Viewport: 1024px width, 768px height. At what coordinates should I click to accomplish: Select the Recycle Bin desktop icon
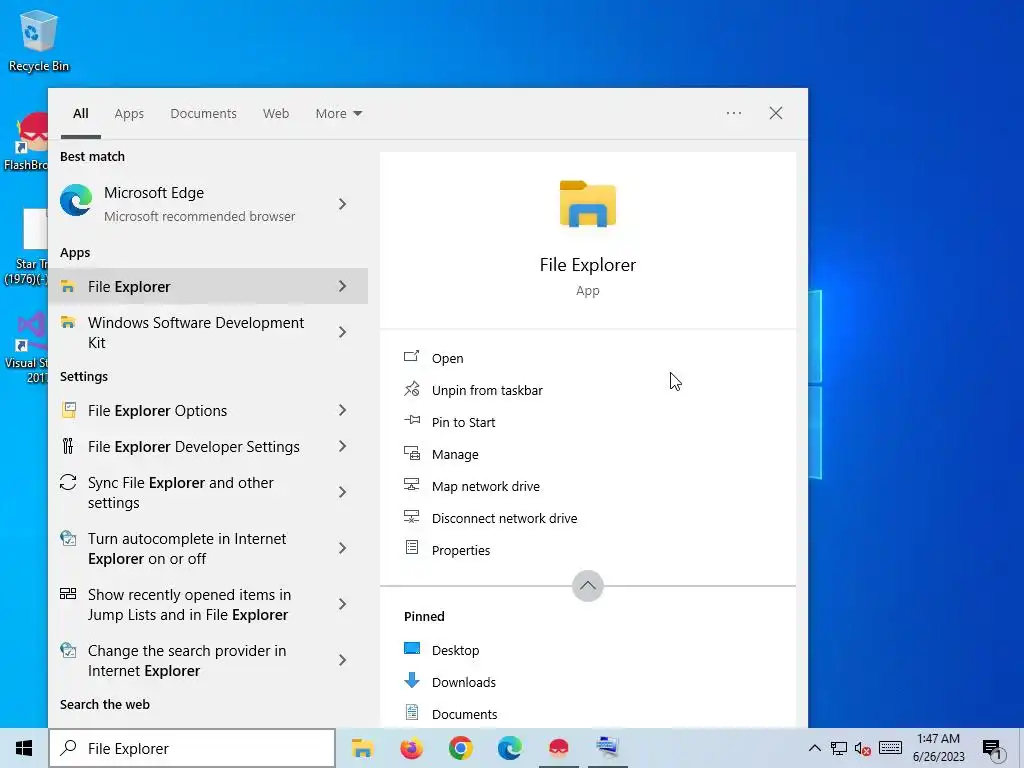click(x=39, y=41)
